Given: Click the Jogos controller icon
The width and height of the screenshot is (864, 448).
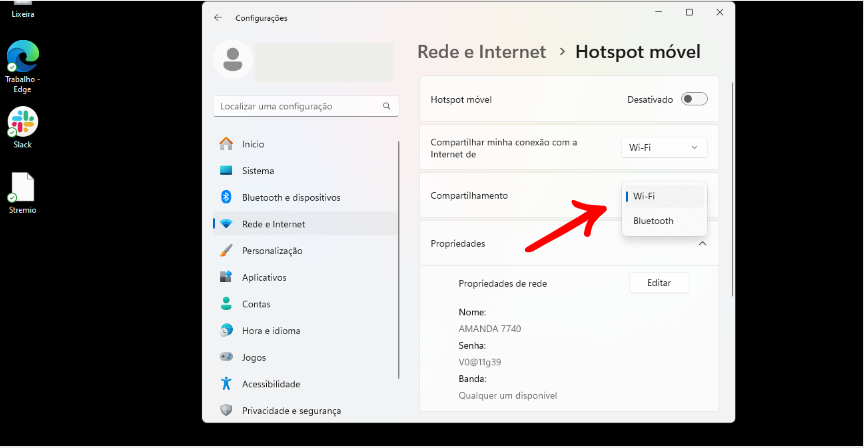Looking at the screenshot, I should point(226,357).
